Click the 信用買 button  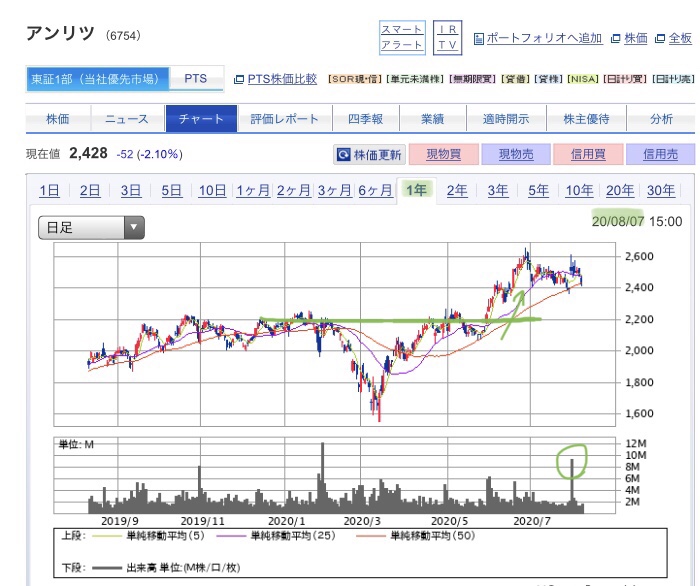588,154
